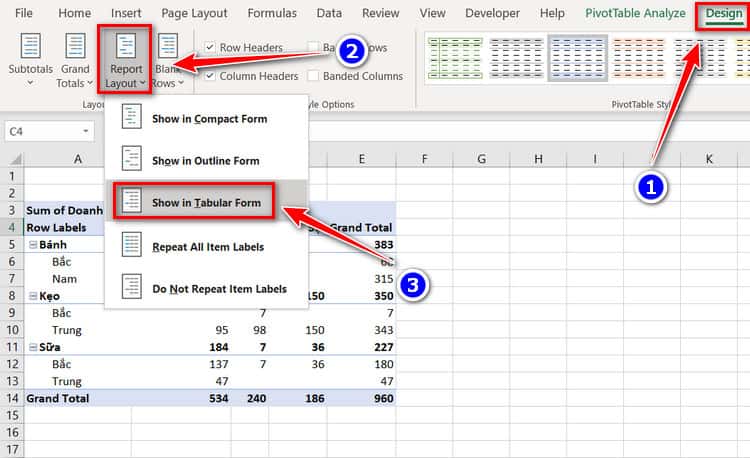The height and width of the screenshot is (458, 750).
Task: Open the Blank Rows menu
Action: coord(167,60)
